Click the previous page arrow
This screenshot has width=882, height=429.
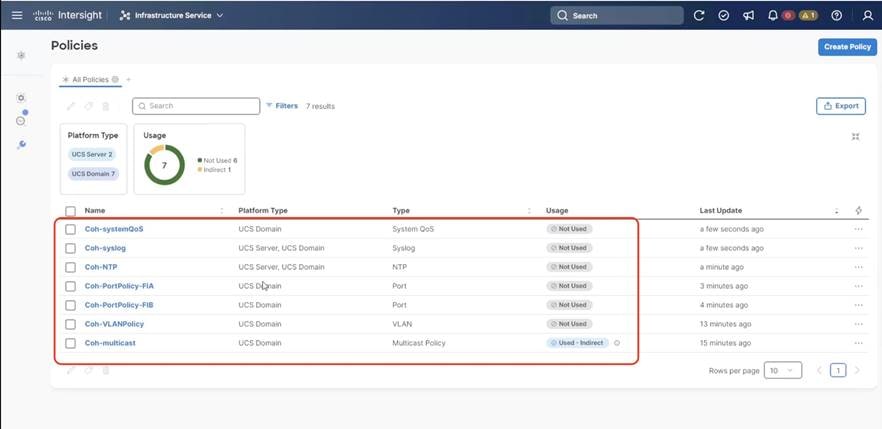pos(819,371)
